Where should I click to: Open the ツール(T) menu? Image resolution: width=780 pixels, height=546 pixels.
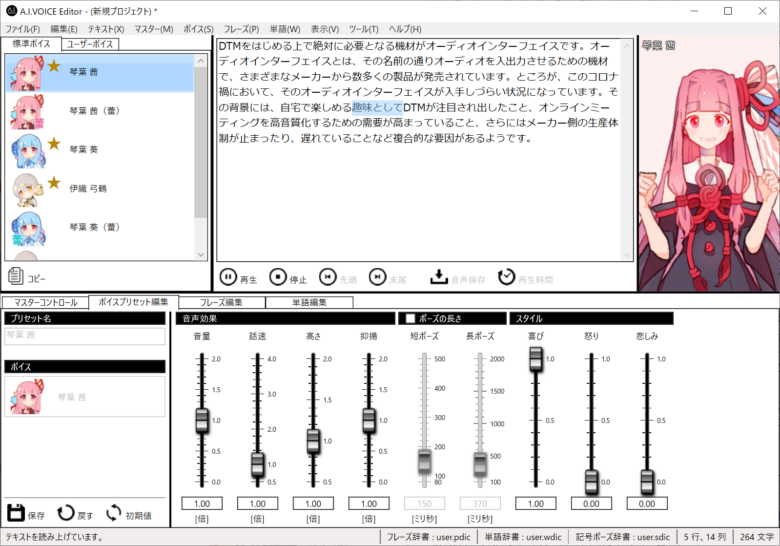coord(364,29)
